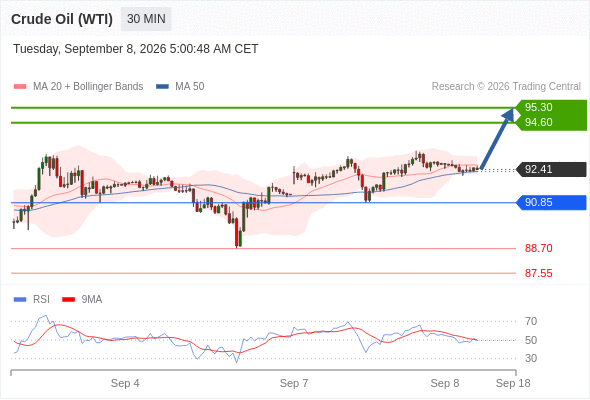Click the Crude Oil (WTI) chart title

pyautogui.click(x=62, y=19)
